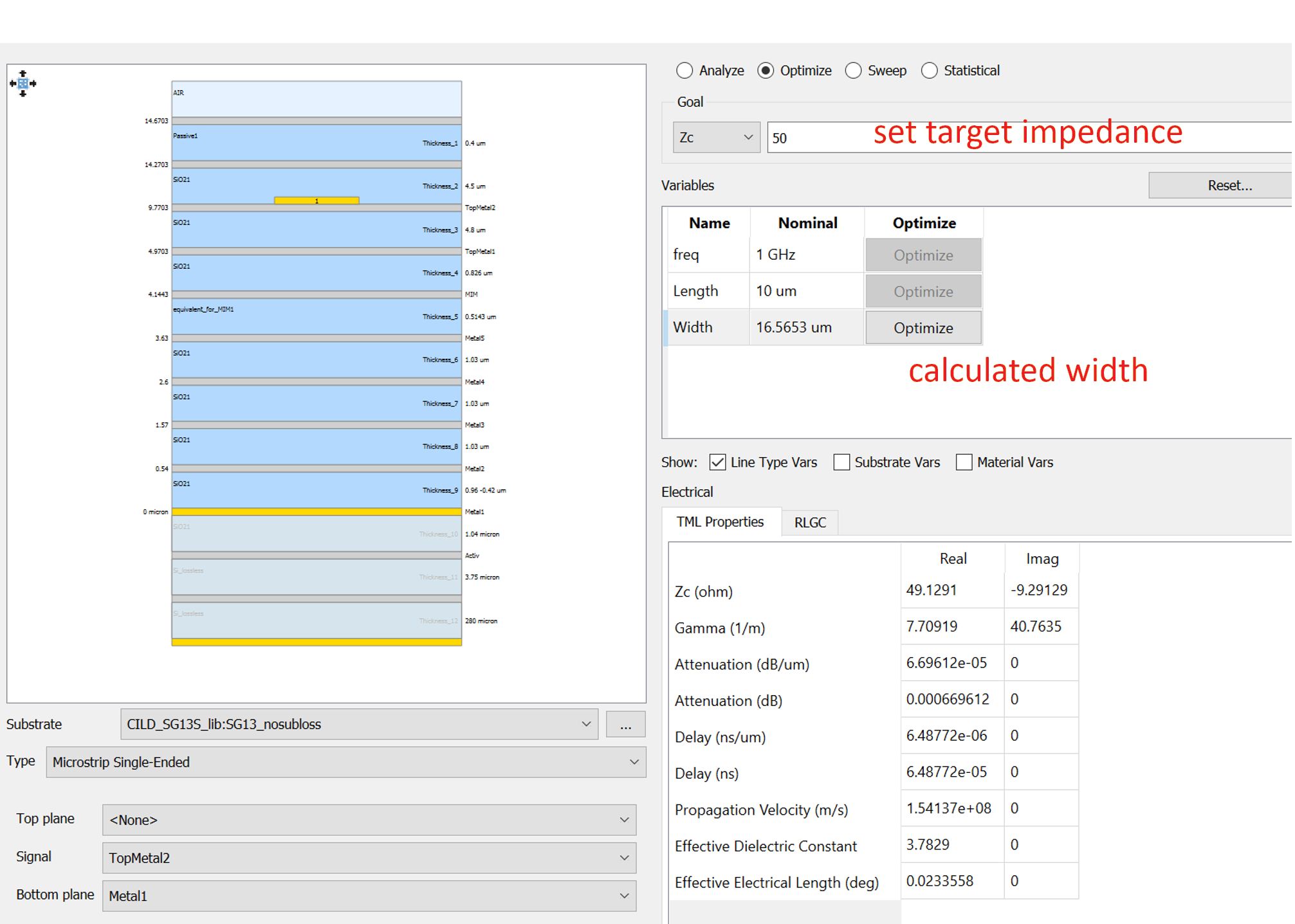Viewport: 1295px width, 924px height.
Task: Open the Signal TopMetal2 dropdown
Action: pos(369,858)
